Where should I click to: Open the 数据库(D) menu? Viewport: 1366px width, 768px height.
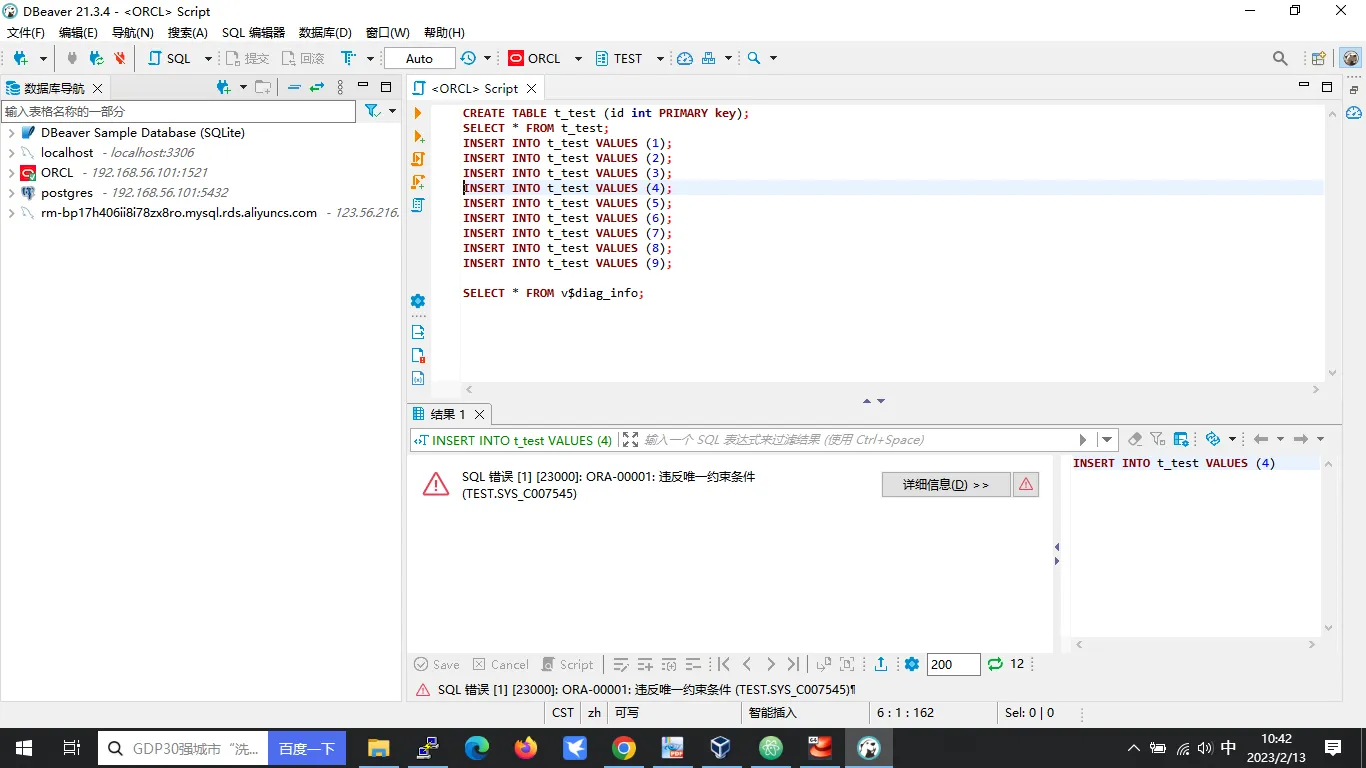[x=325, y=33]
